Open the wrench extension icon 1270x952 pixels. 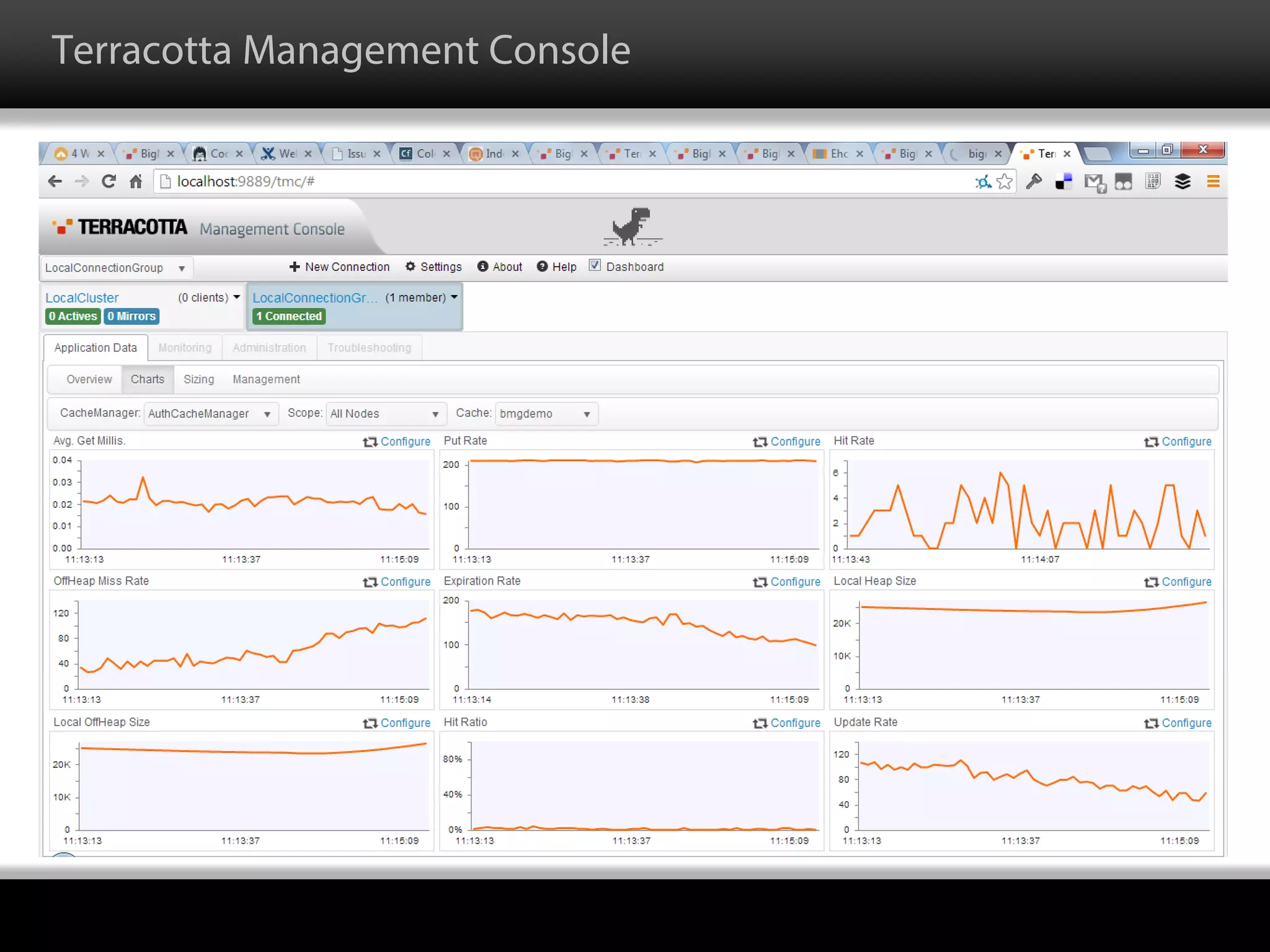[x=1034, y=182]
